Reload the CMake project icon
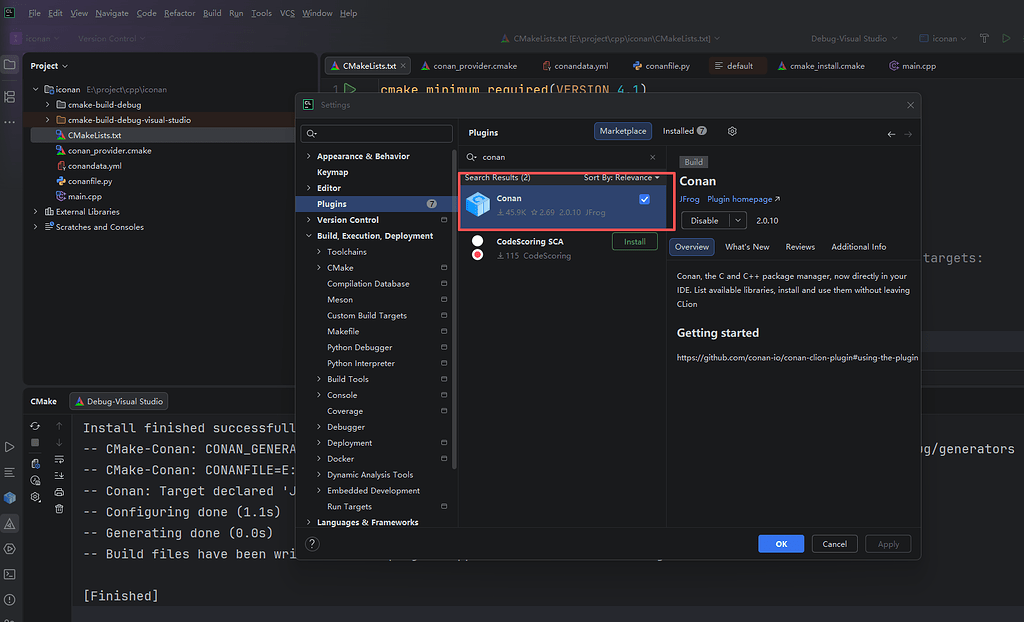This screenshot has height=622, width=1024. coord(35,426)
